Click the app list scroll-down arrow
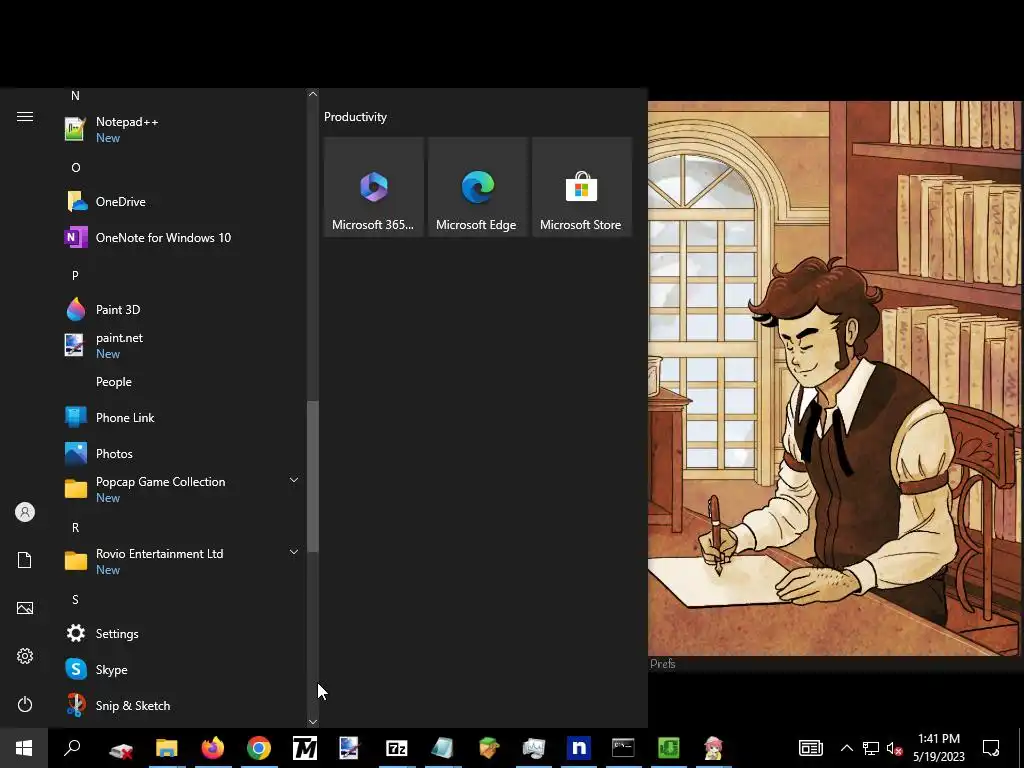Screen dimensions: 1024x768 [x=313, y=722]
